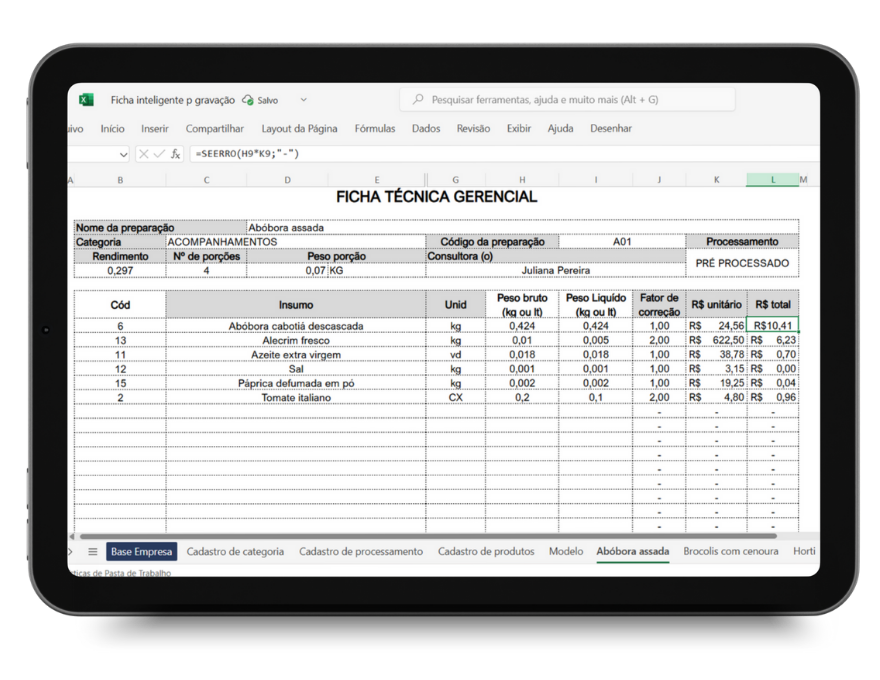Open the Name Box dropdown arrow
Image resolution: width=880 pixels, height=680 pixels.
tap(123, 154)
